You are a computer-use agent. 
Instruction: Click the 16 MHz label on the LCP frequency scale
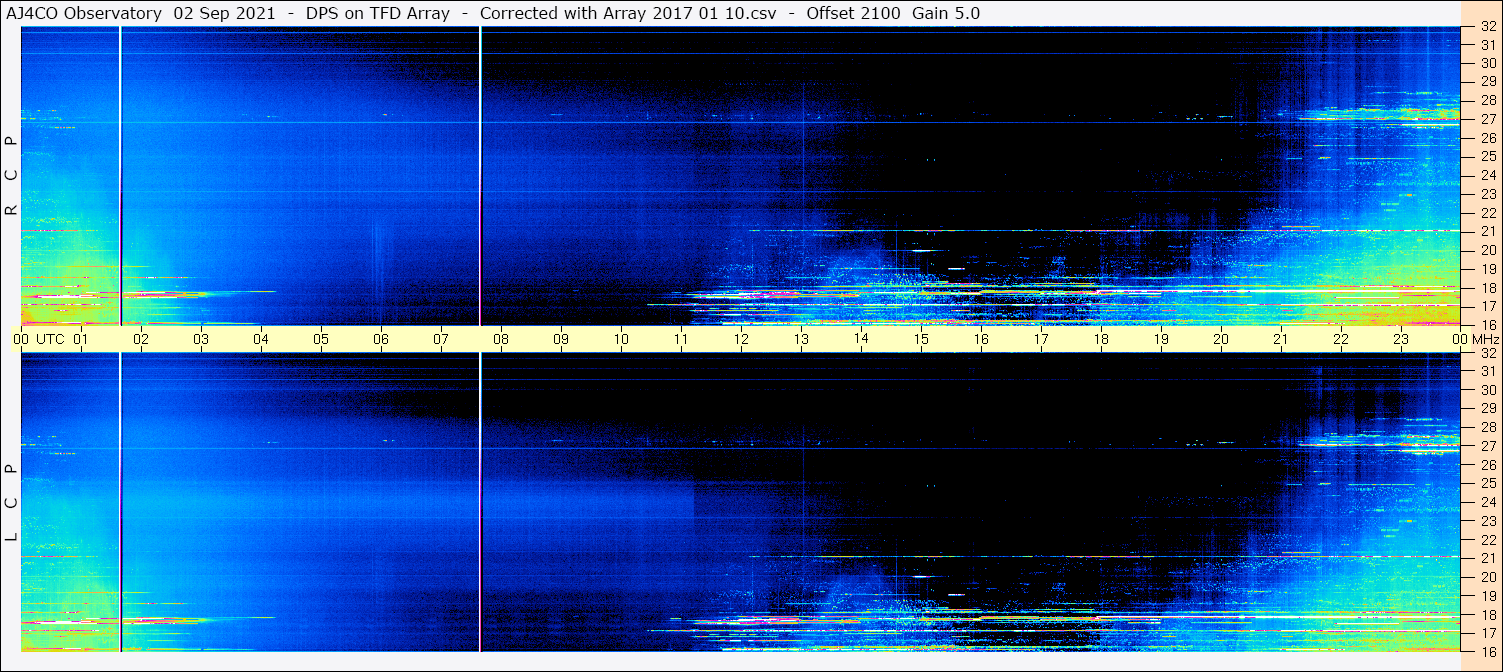click(1487, 651)
